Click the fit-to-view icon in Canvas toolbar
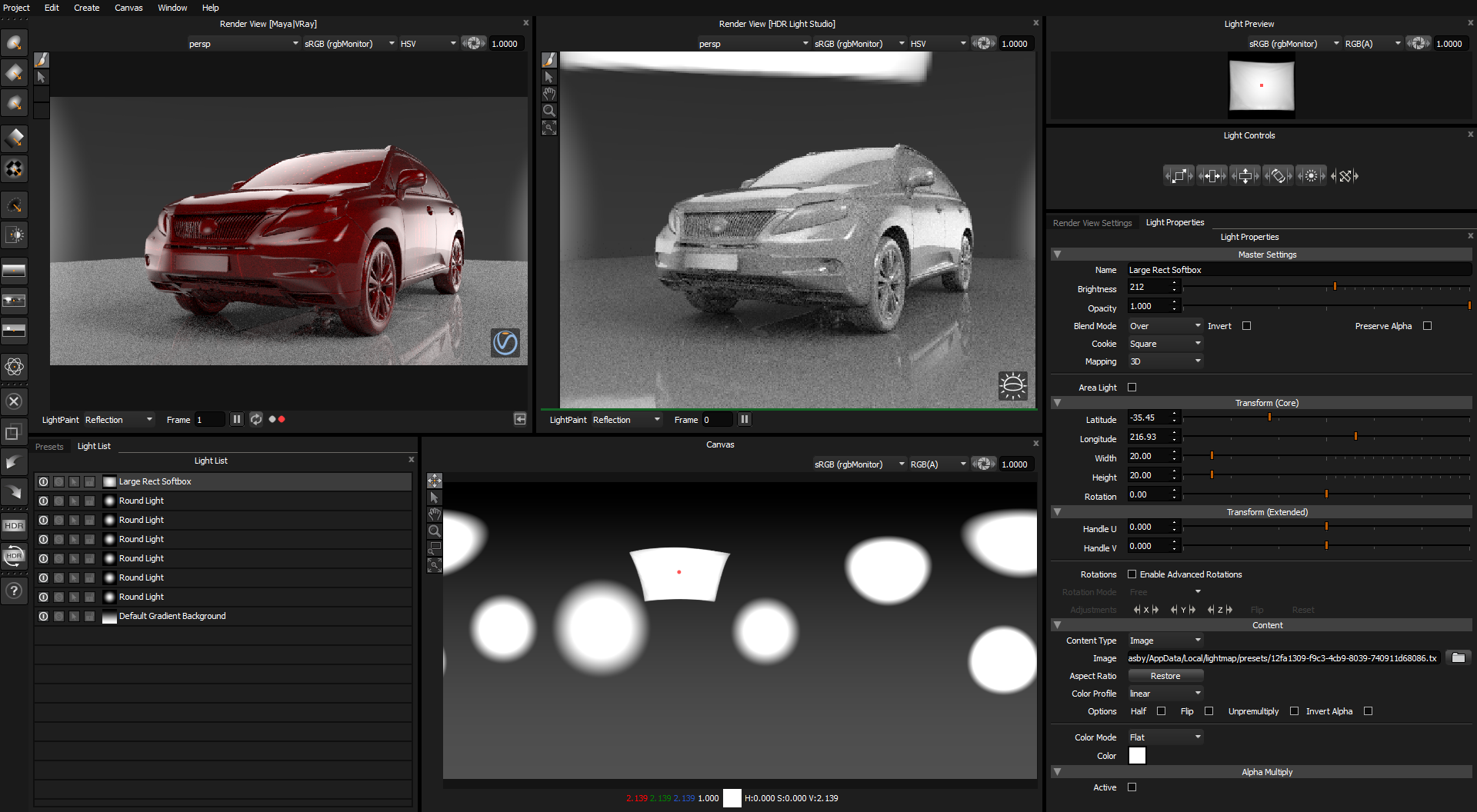The height and width of the screenshot is (812, 1477). pyautogui.click(x=435, y=565)
